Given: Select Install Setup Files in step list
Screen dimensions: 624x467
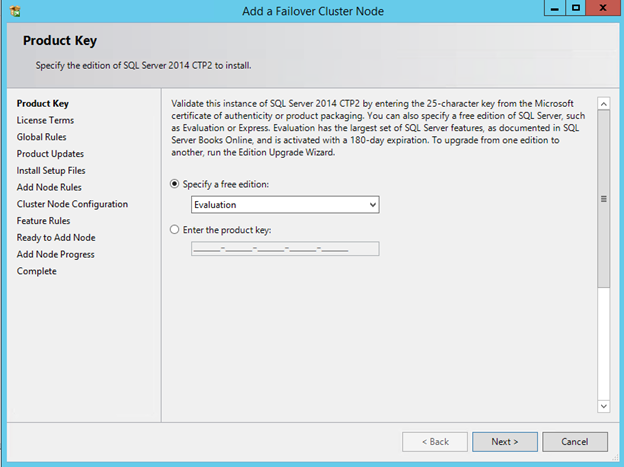Looking at the screenshot, I should click(x=51, y=171).
